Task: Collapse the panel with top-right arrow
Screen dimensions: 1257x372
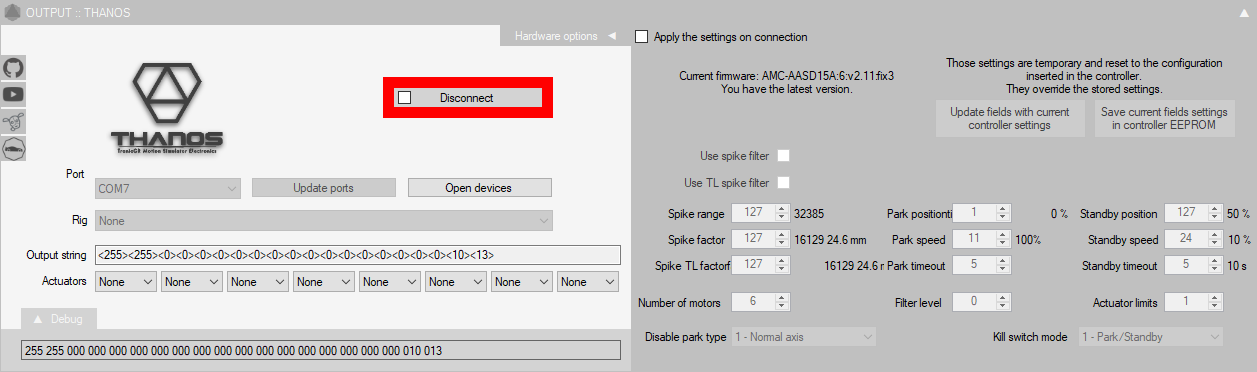Action: click(1243, 13)
